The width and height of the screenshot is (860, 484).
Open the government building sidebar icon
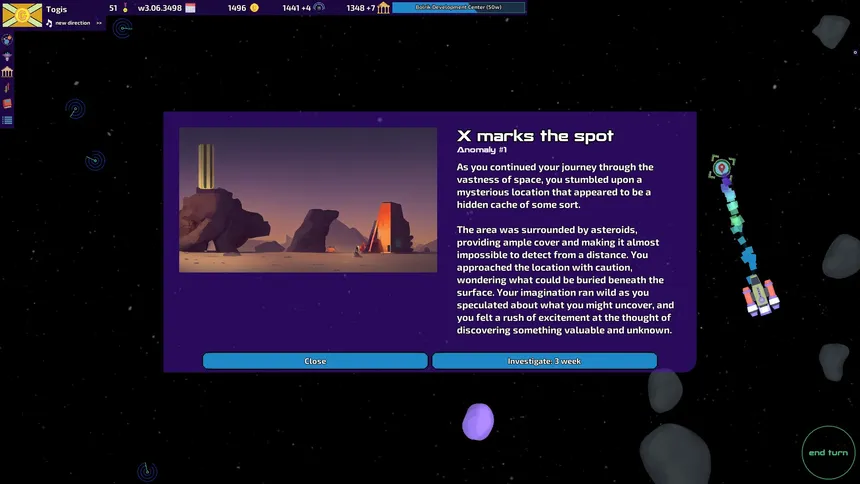tap(7, 72)
